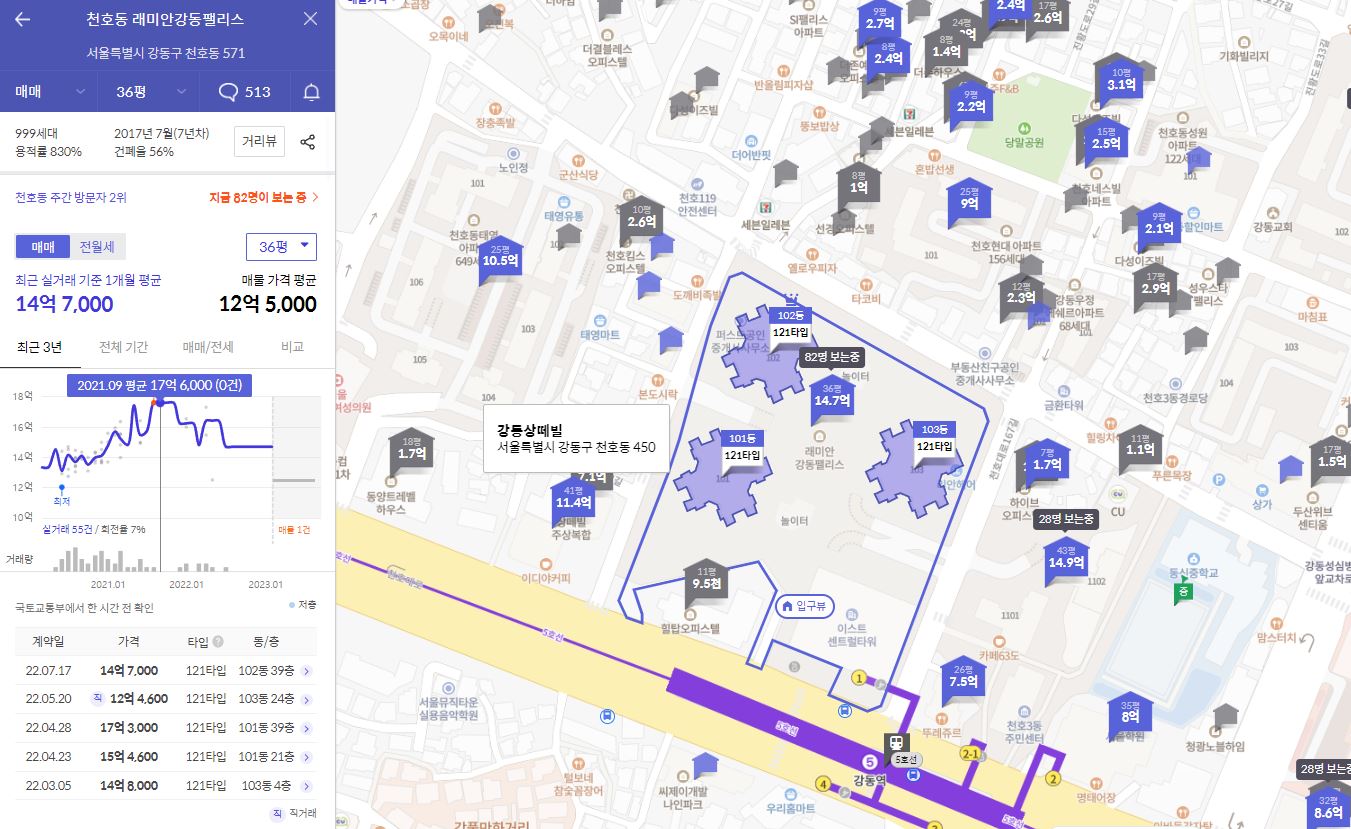The width and height of the screenshot is (1351, 829).
Task: Click the red peak point on price chart
Action: pos(155,402)
